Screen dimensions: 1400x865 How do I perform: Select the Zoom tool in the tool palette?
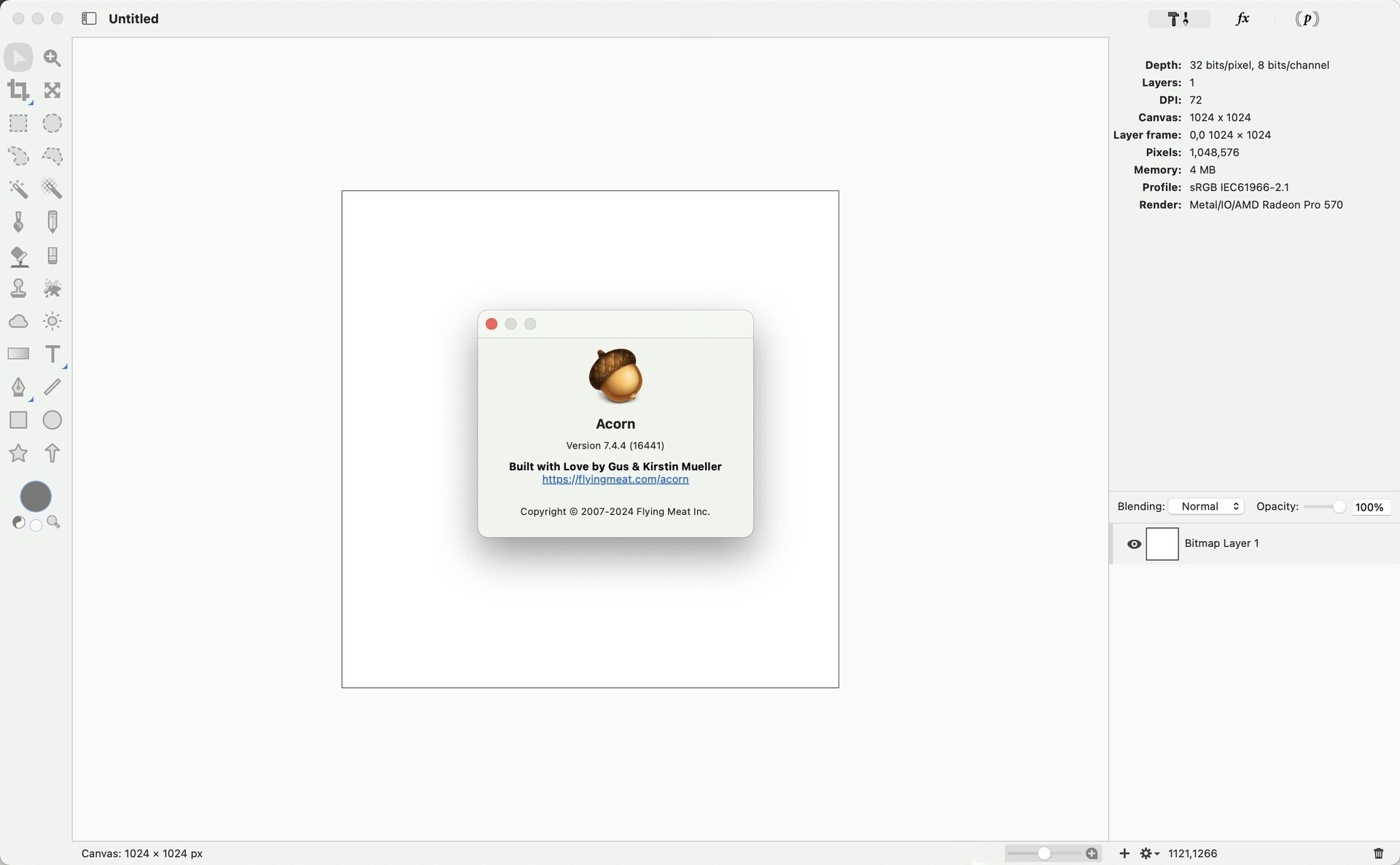tap(52, 58)
